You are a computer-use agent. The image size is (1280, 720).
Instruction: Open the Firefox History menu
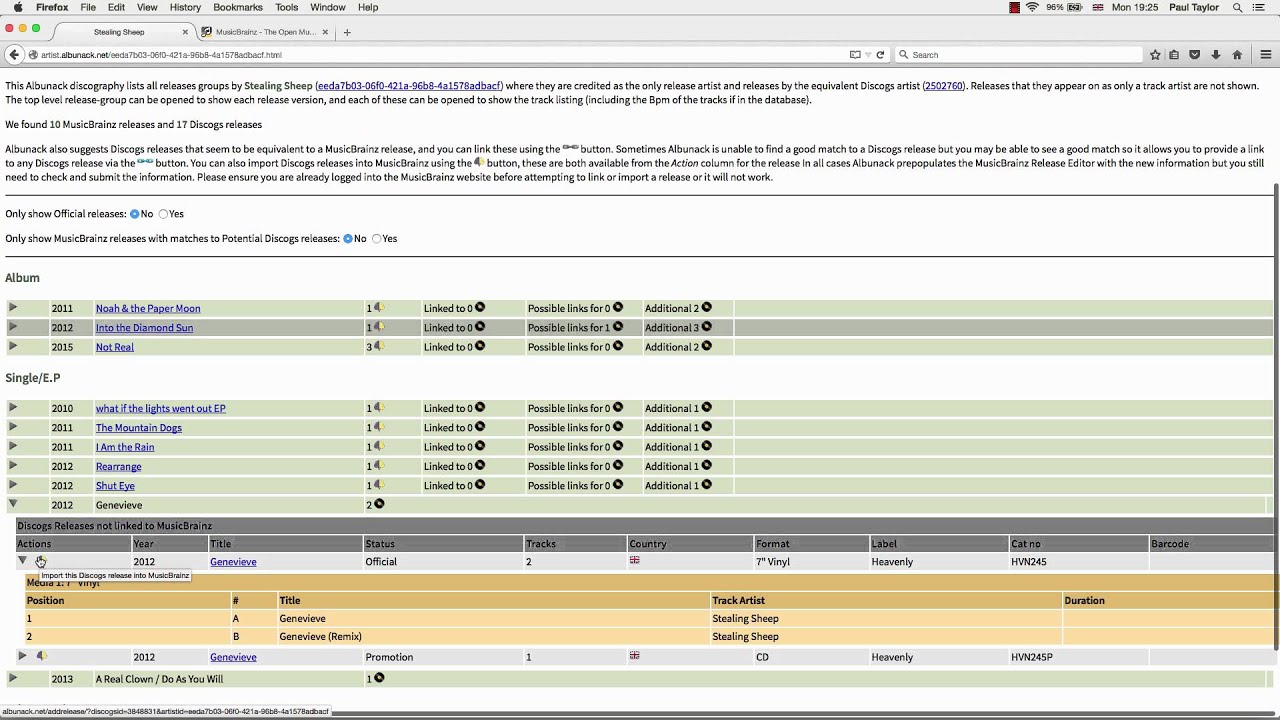pyautogui.click(x=185, y=7)
